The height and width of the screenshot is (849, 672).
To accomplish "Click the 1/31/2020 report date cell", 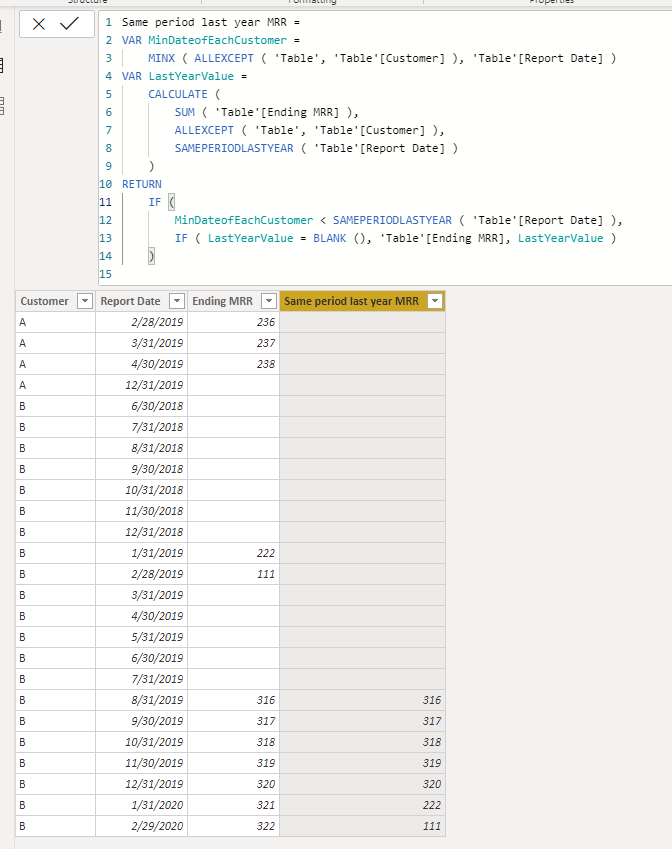I will [141, 805].
